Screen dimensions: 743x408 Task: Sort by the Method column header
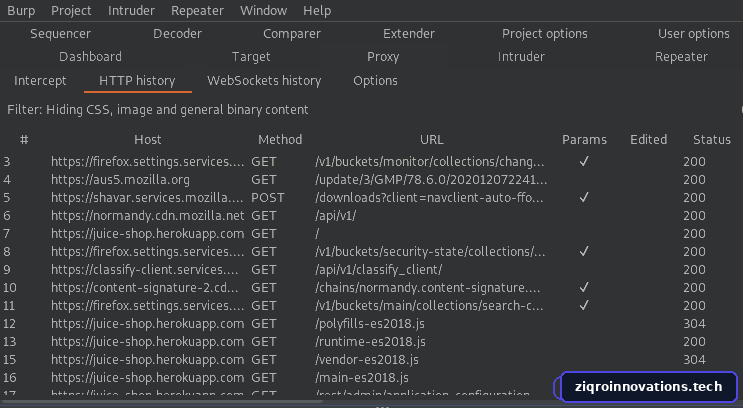click(280, 139)
